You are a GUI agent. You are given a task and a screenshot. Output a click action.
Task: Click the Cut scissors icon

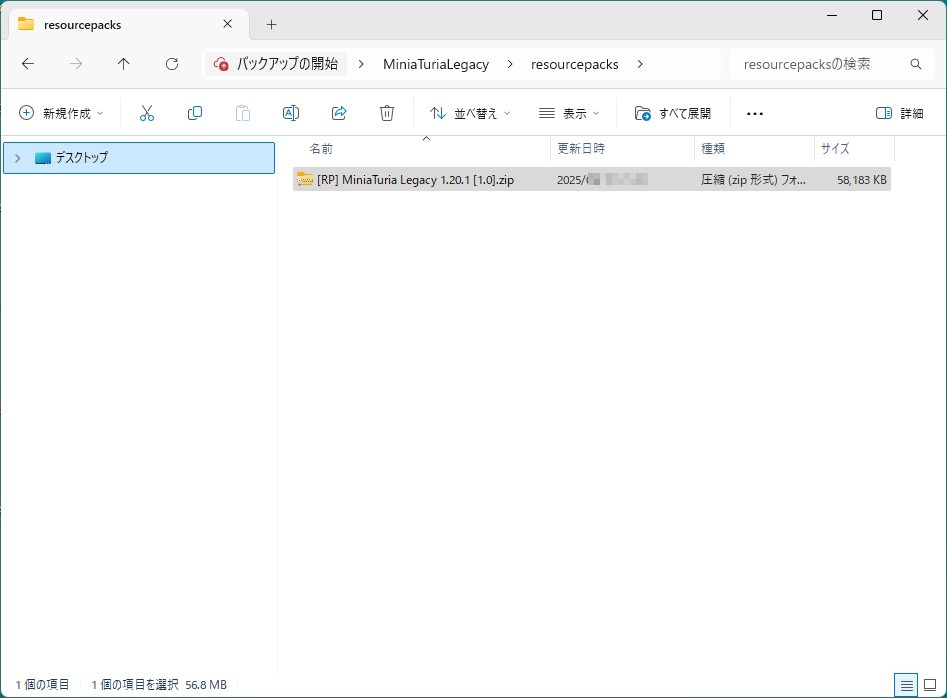147,113
